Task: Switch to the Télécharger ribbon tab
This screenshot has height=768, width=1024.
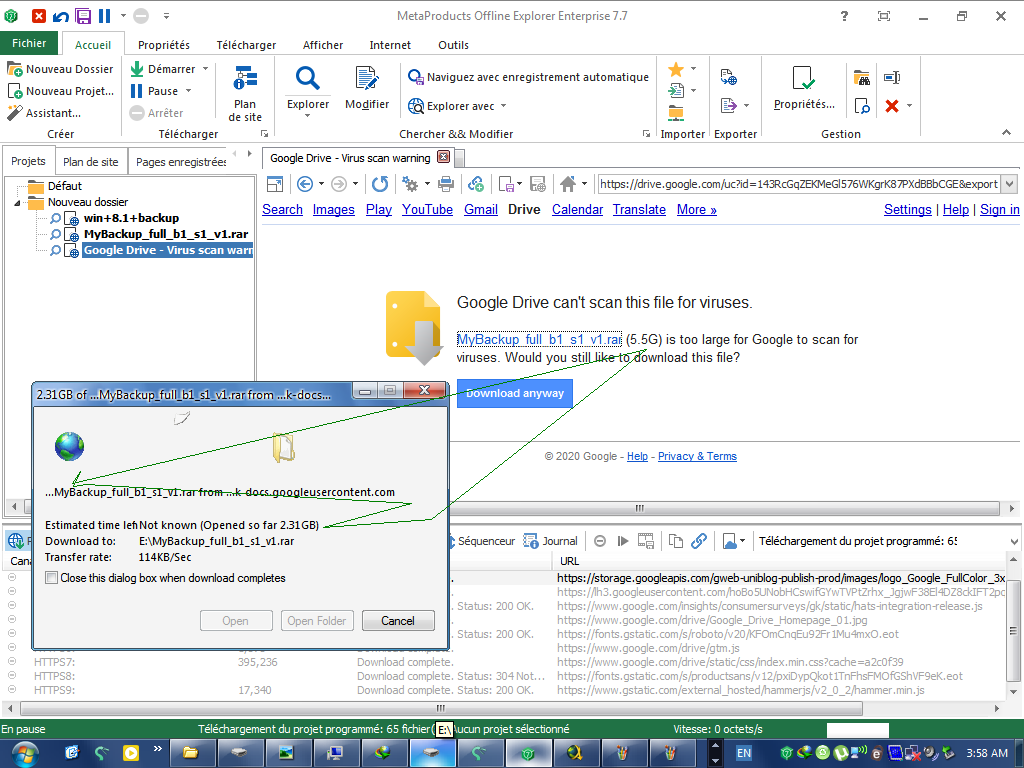Action: 246,45
